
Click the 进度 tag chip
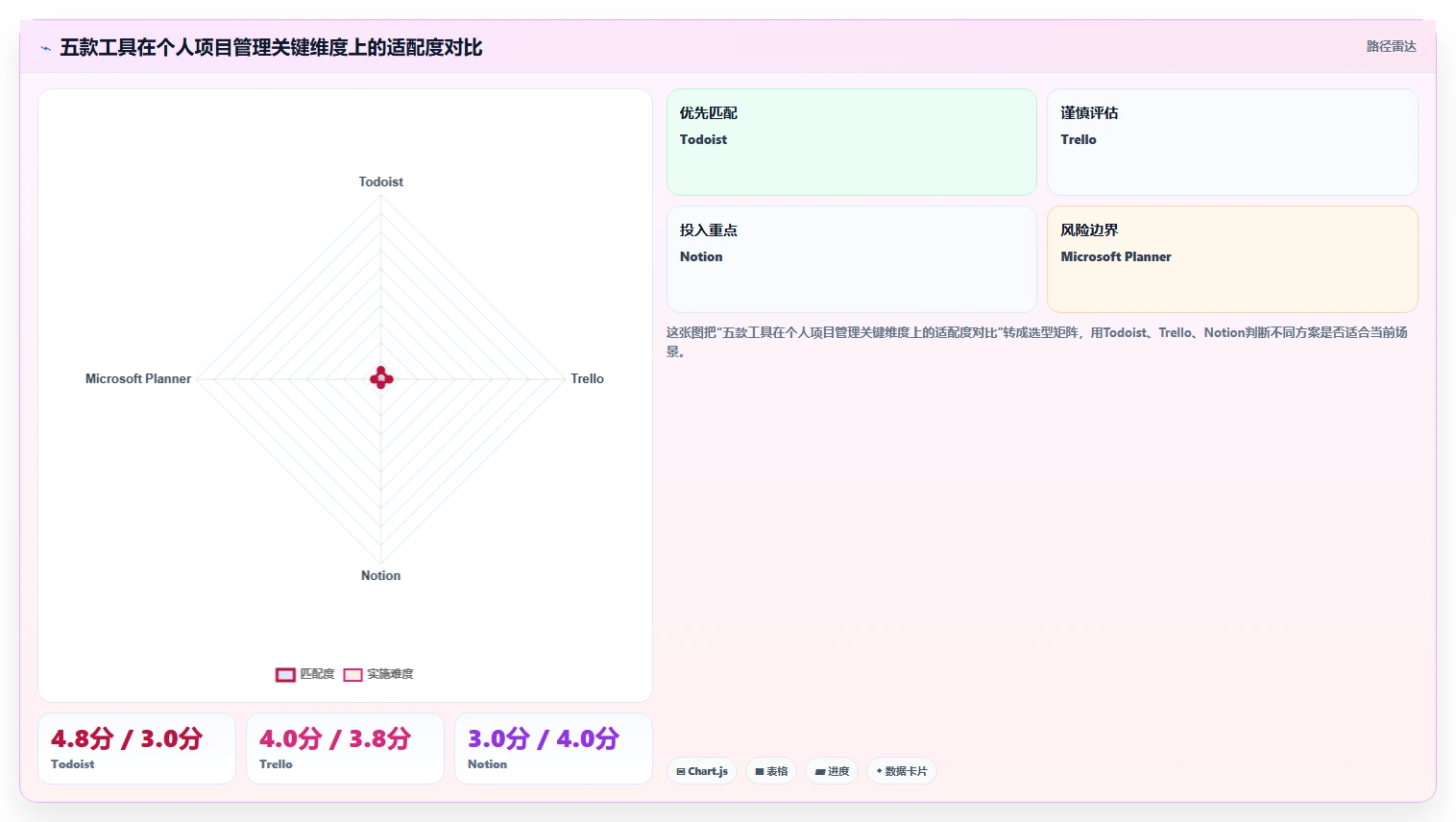click(832, 771)
